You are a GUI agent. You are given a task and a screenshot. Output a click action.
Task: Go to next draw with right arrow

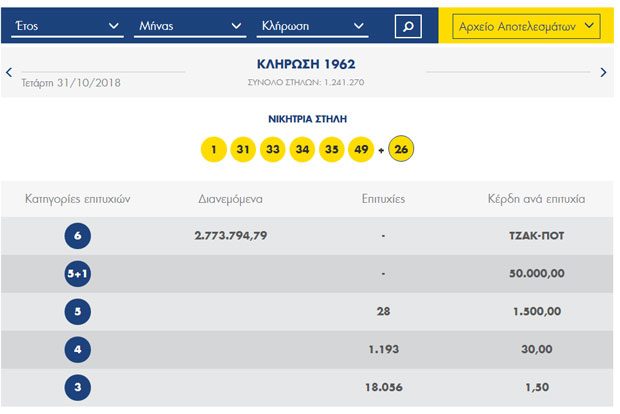click(603, 72)
